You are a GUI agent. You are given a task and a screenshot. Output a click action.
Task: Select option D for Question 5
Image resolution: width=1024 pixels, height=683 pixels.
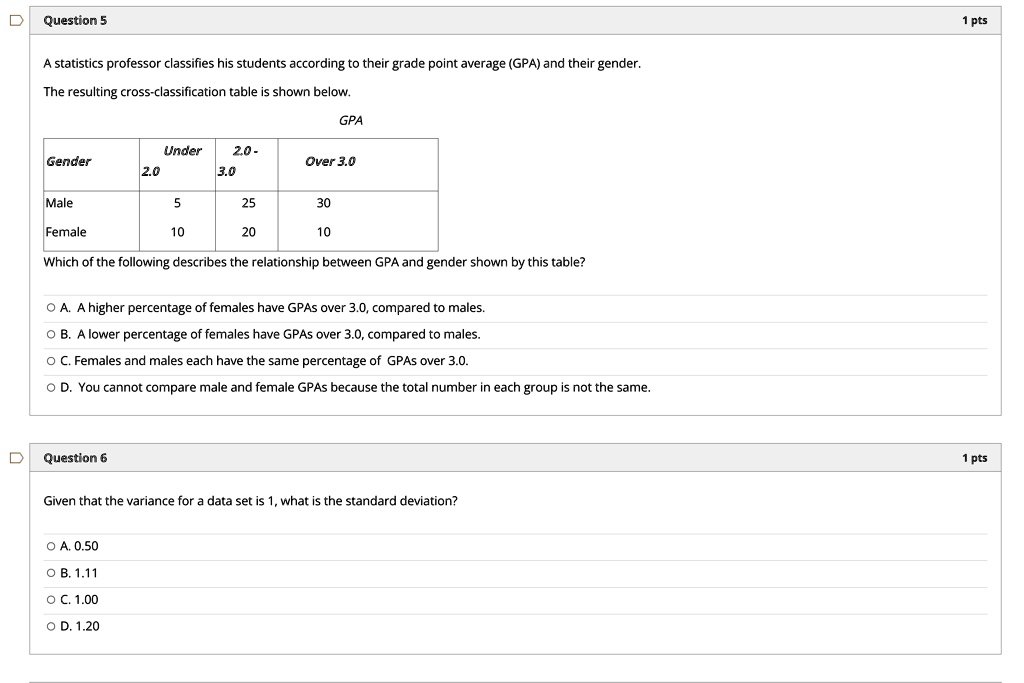49,387
